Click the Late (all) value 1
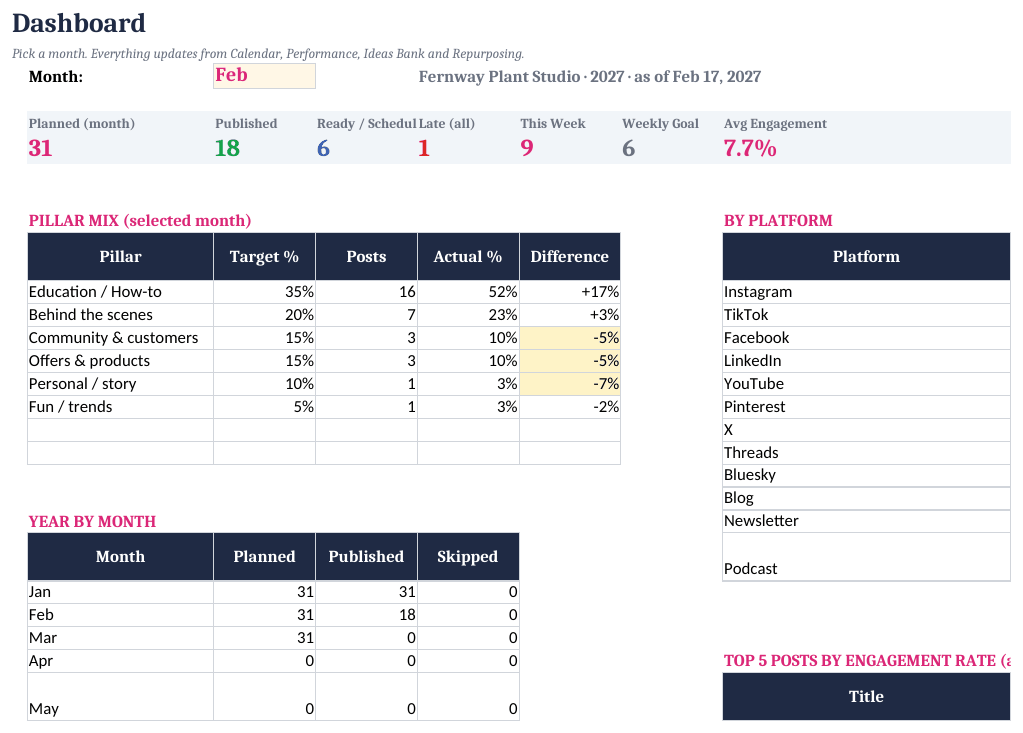 pos(423,148)
